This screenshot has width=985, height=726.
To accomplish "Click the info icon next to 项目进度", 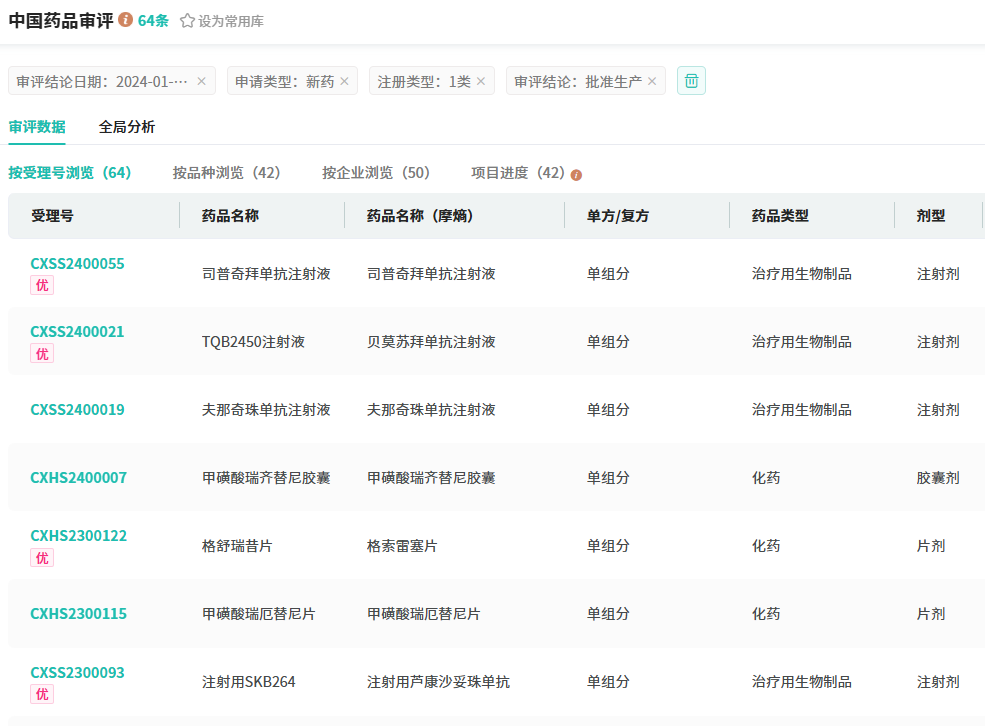I will pyautogui.click(x=576, y=174).
